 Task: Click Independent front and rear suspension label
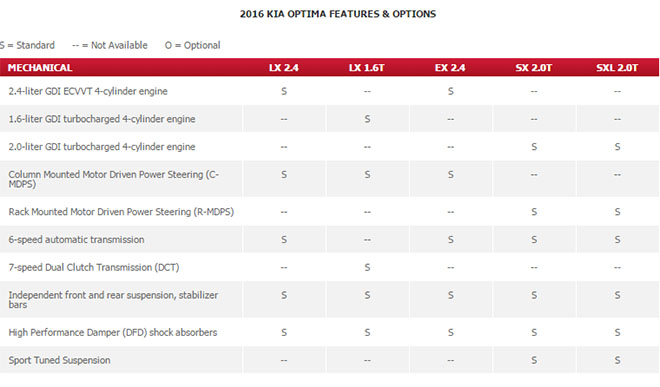pyautogui.click(x=113, y=300)
